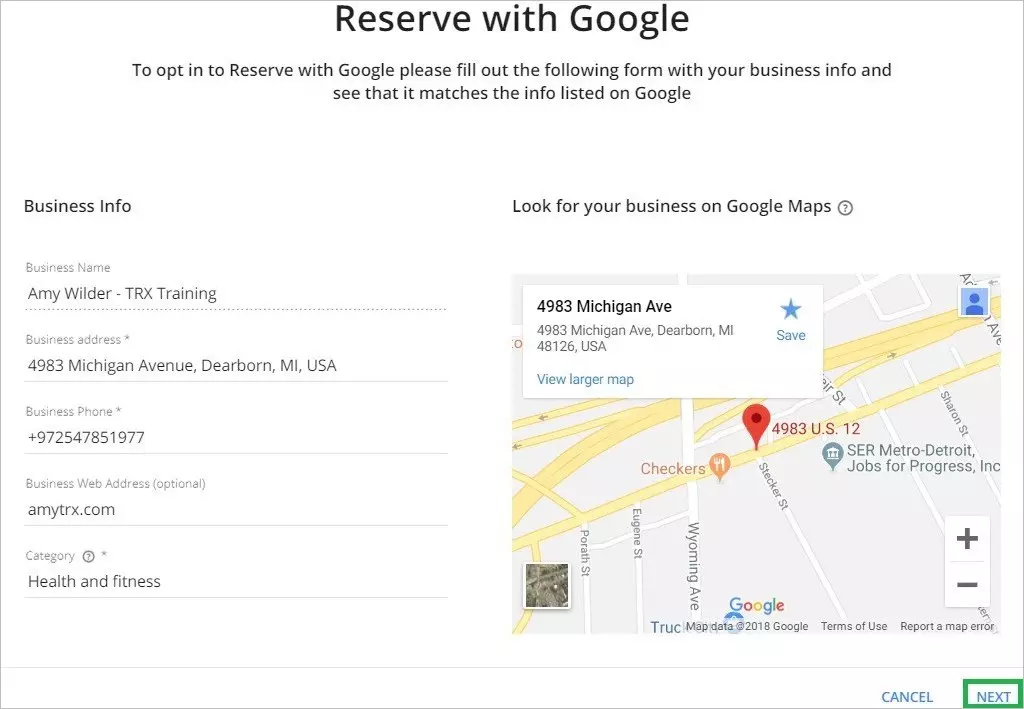The width and height of the screenshot is (1024, 709).
Task: Zoom in the map with plus button
Action: pos(967,539)
